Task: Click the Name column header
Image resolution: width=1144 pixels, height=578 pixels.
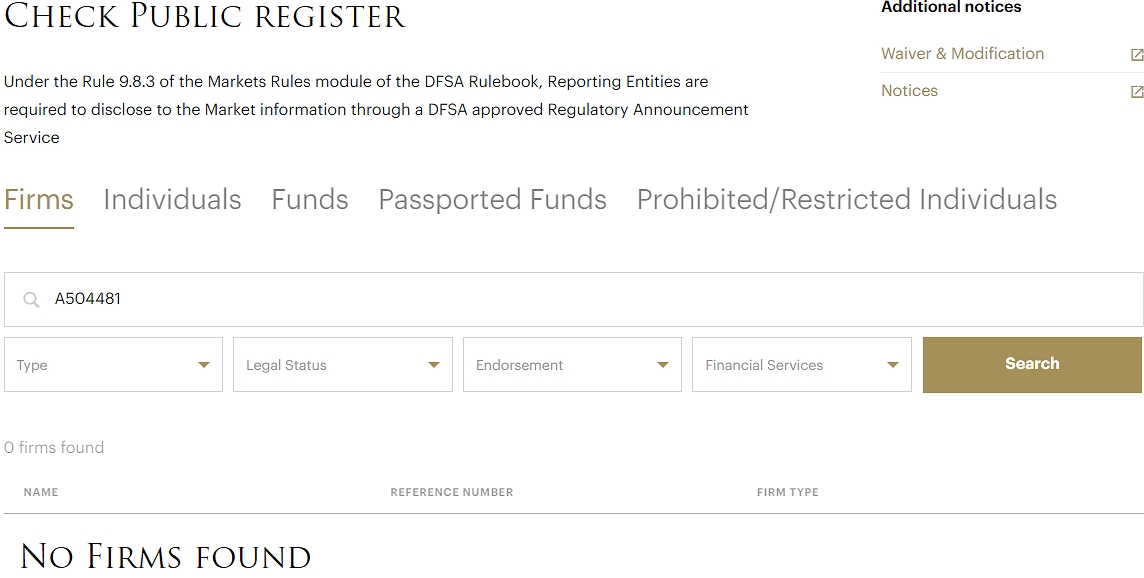Action: coord(41,492)
